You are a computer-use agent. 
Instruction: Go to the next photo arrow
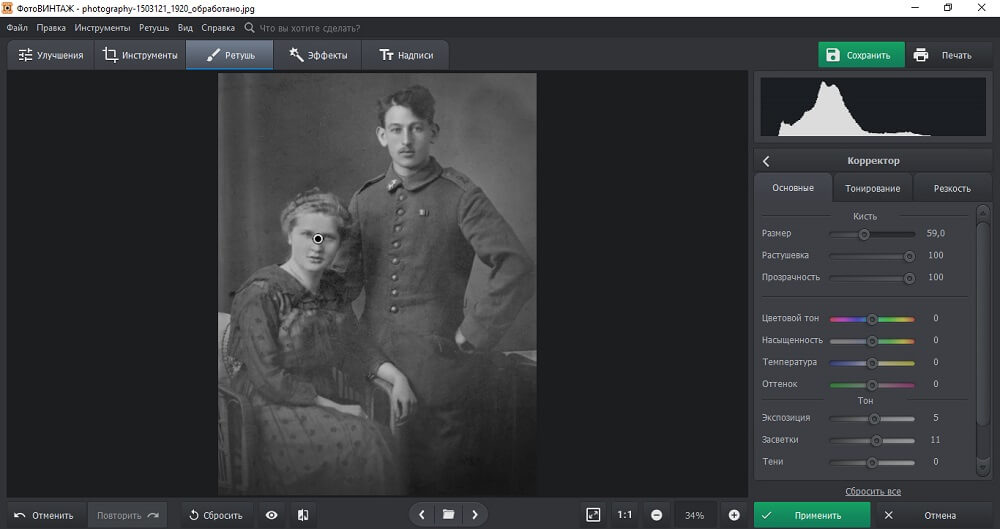click(475, 514)
